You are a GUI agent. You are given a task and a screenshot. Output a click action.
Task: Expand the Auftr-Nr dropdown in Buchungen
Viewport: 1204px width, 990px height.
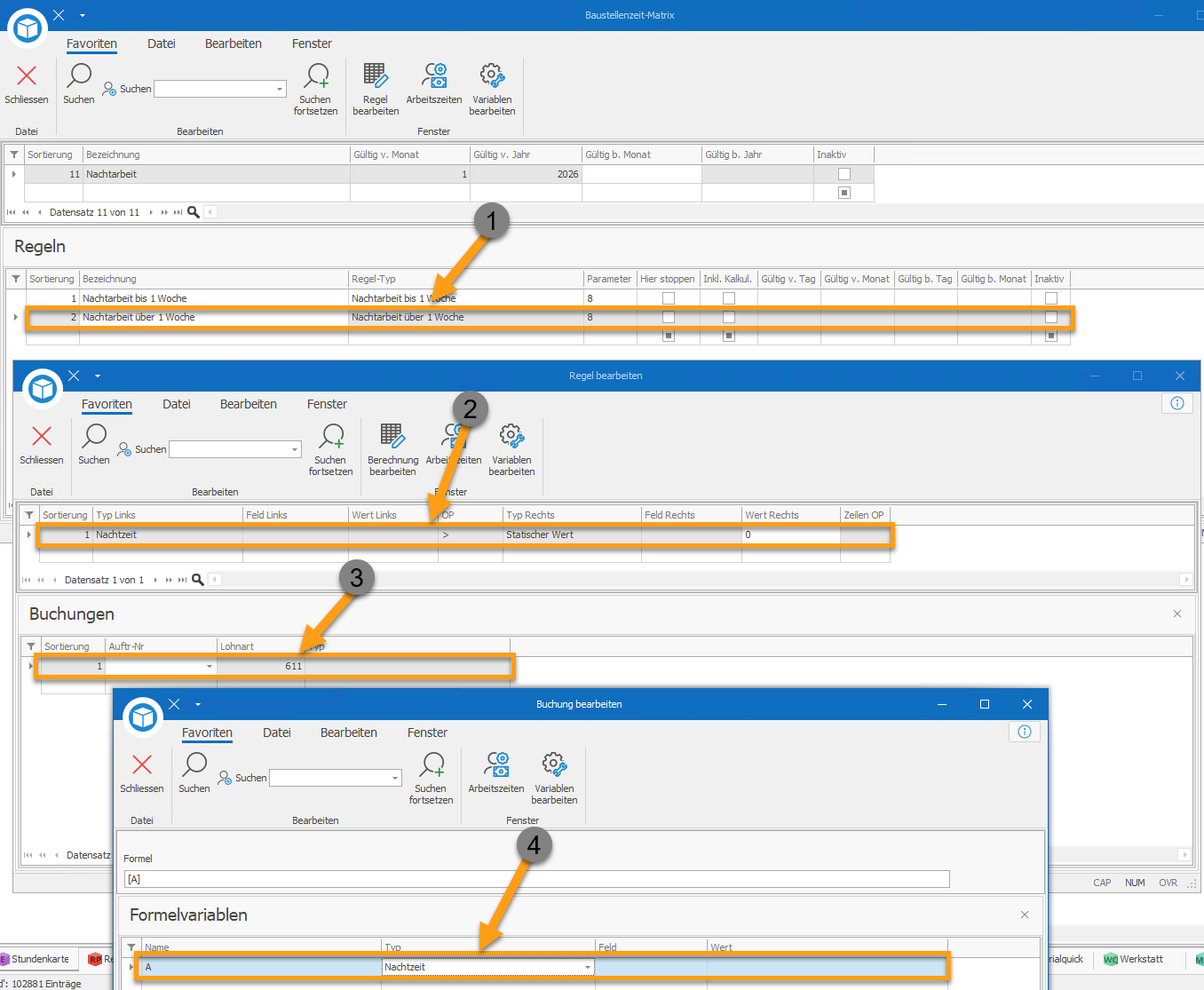click(x=210, y=666)
